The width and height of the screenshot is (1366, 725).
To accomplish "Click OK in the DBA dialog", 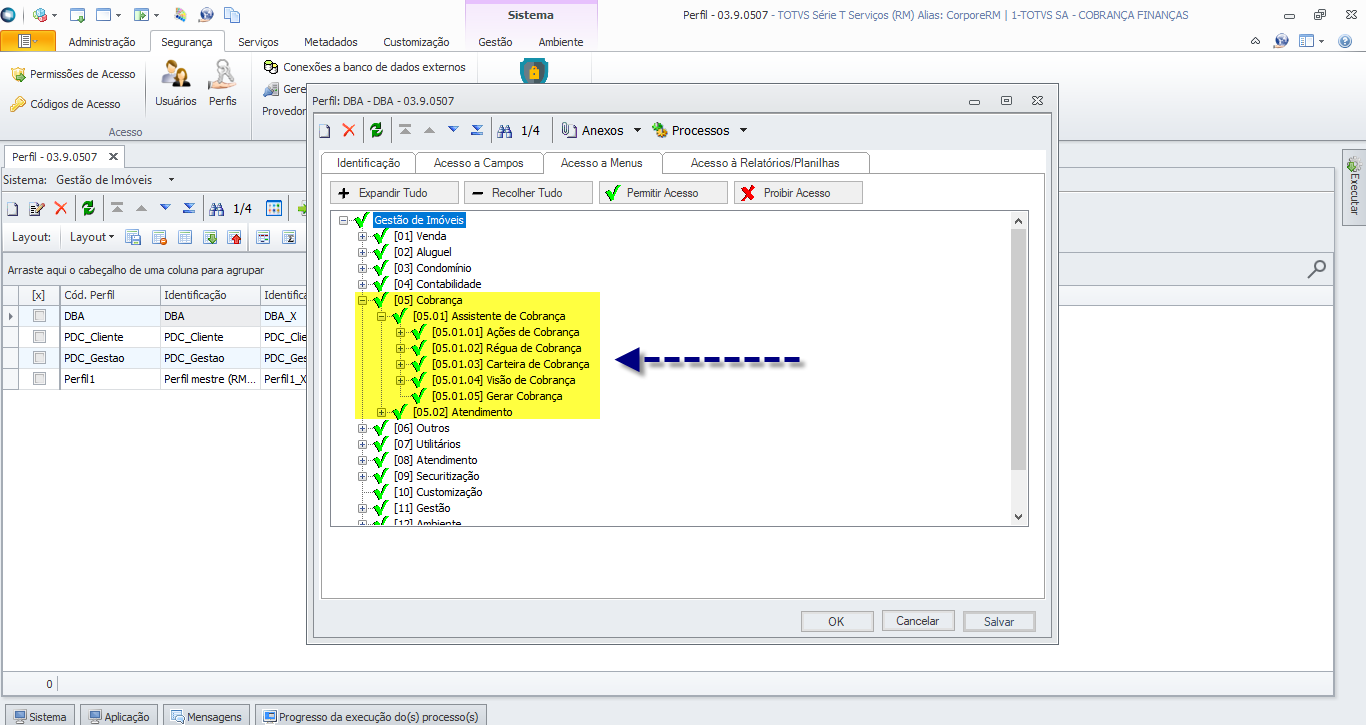I will click(x=837, y=621).
